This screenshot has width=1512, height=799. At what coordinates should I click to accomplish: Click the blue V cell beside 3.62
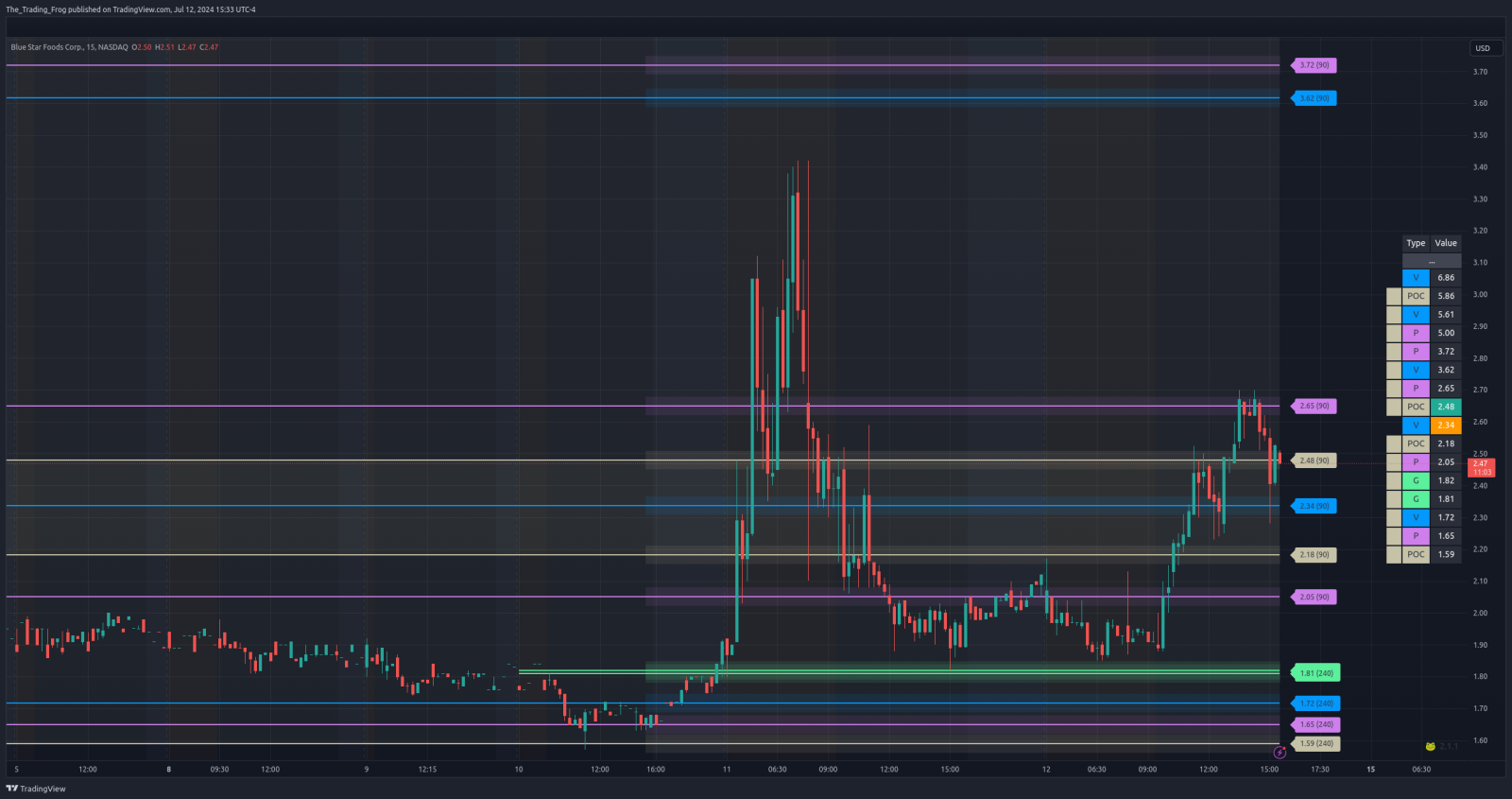[1416, 370]
